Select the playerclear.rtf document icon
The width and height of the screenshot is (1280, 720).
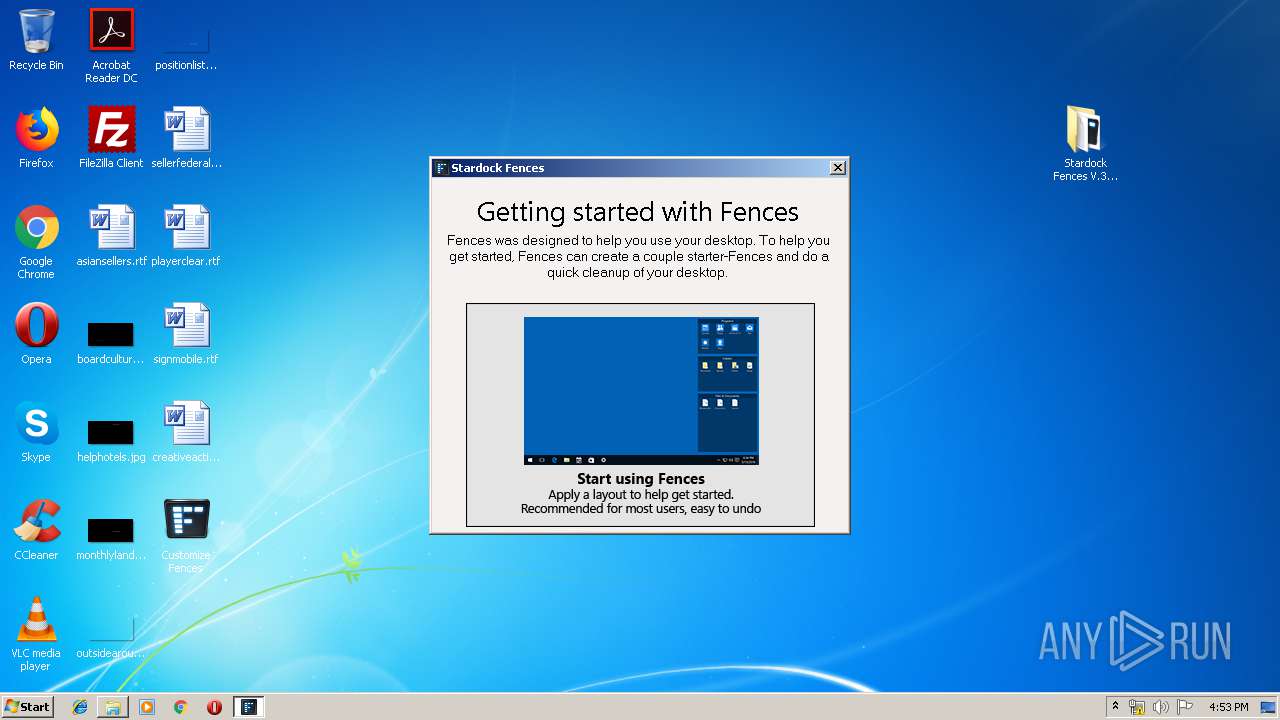(186, 236)
